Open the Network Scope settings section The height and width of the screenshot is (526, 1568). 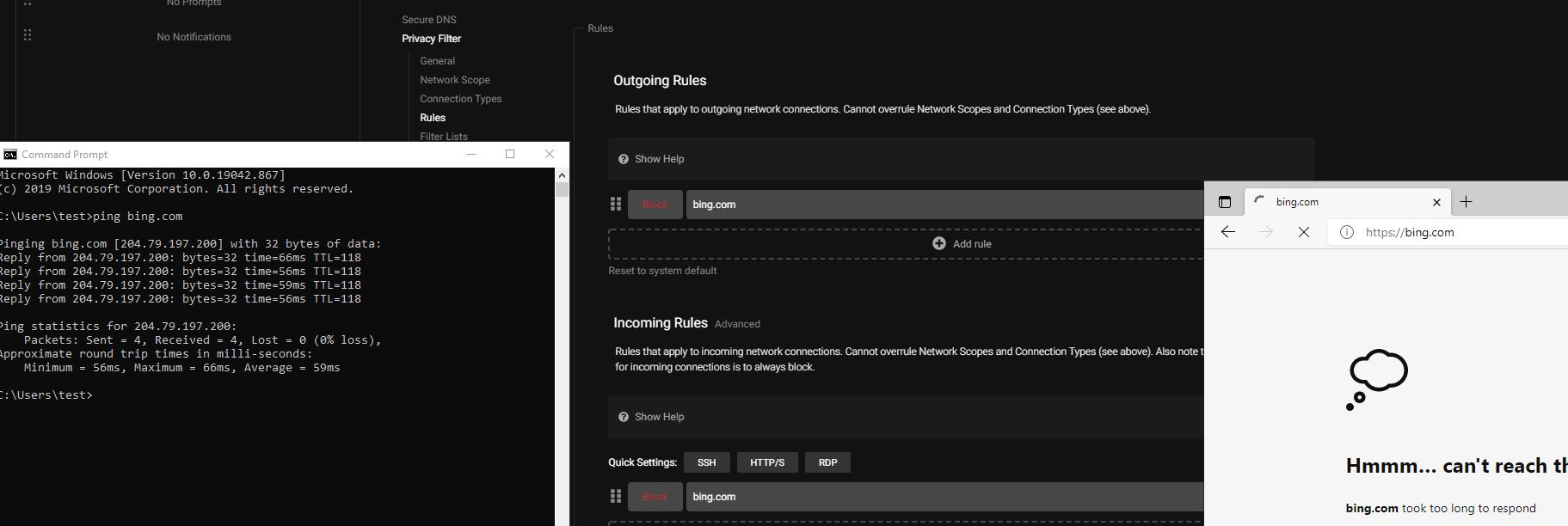click(454, 80)
